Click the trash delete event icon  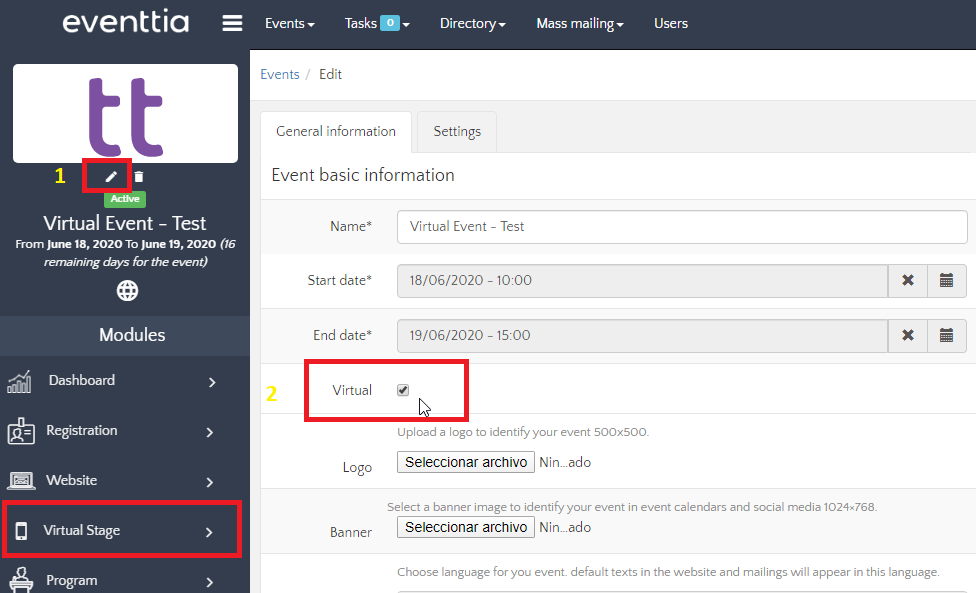pyautogui.click(x=139, y=177)
